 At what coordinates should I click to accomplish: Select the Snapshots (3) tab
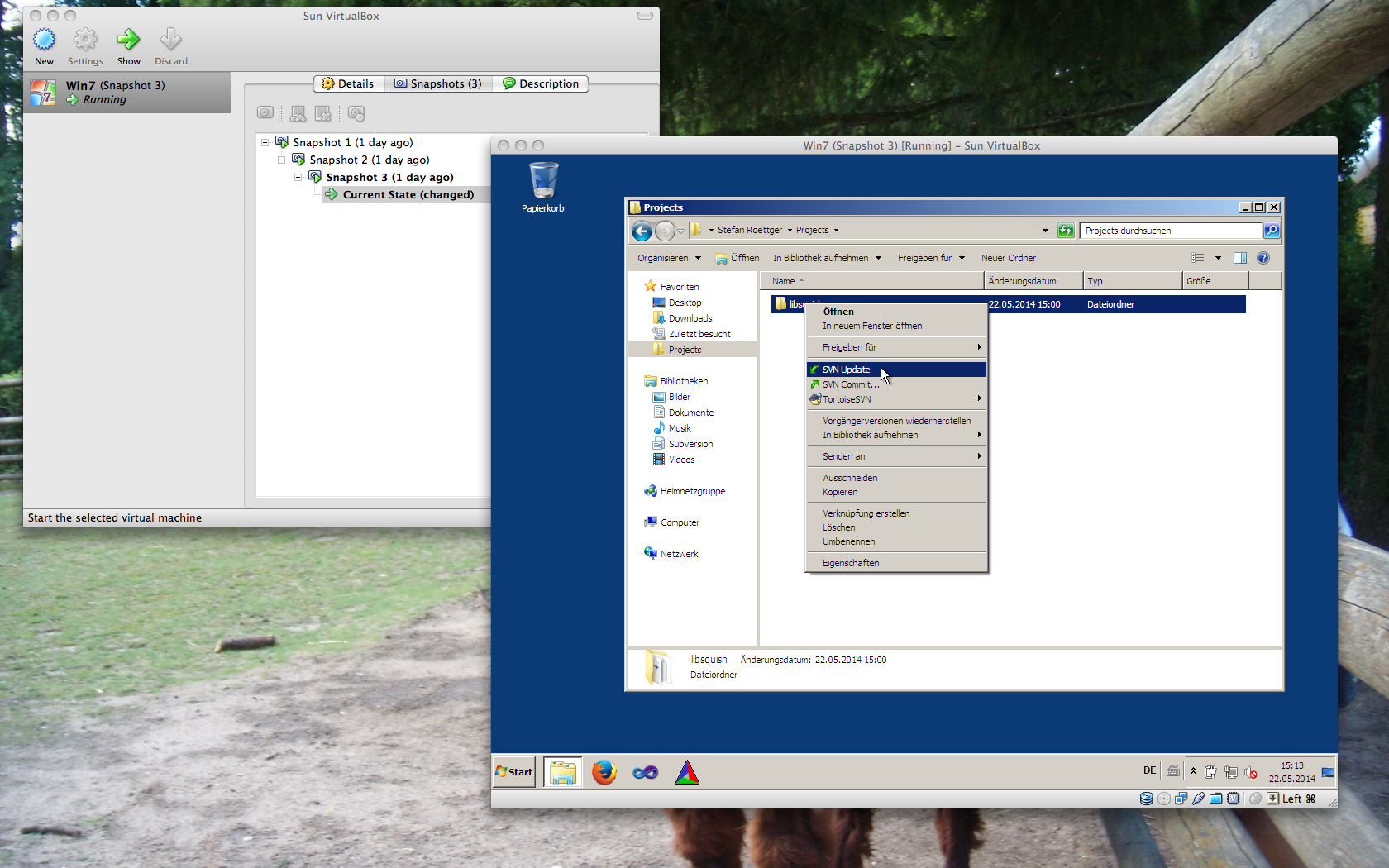point(438,83)
